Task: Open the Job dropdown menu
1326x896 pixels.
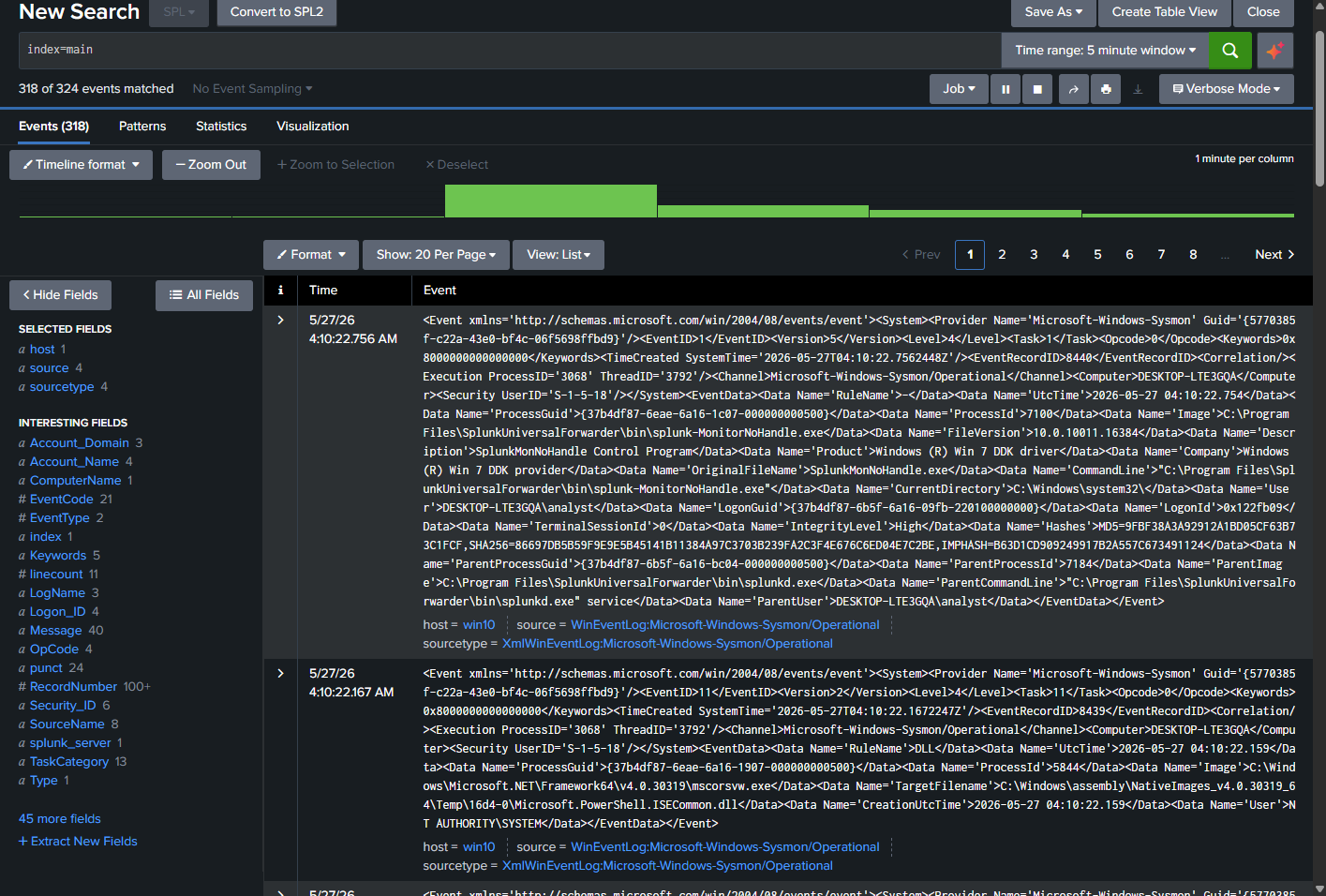Action: point(959,89)
